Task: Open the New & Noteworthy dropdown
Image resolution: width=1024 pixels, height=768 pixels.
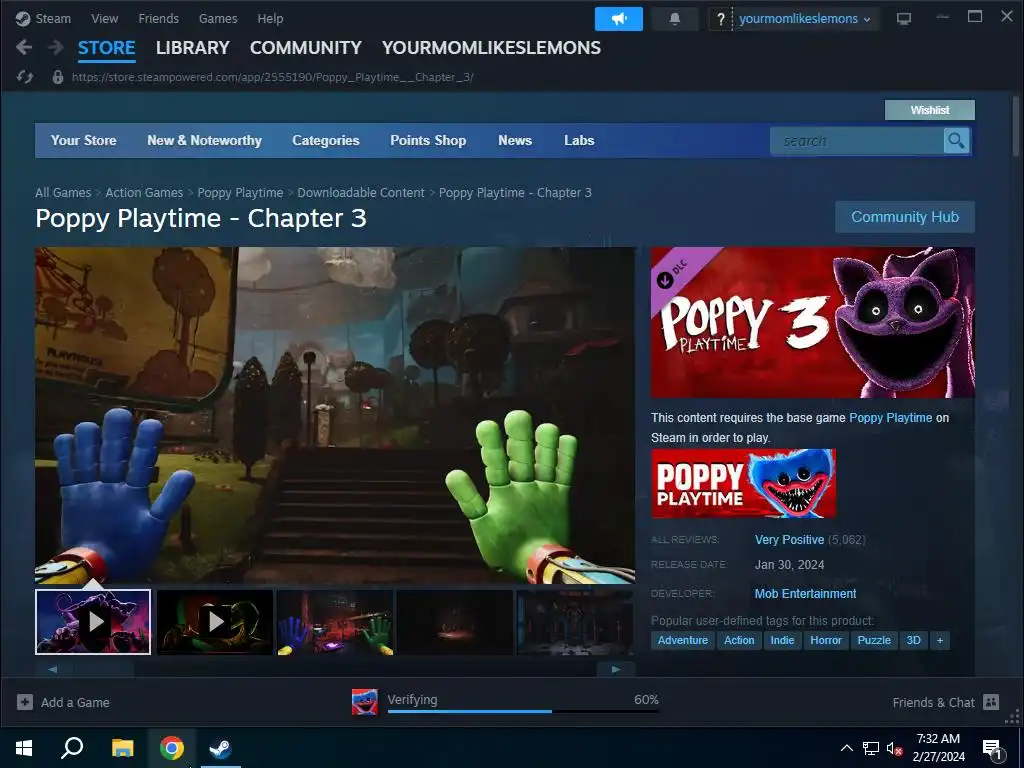Action: pyautogui.click(x=204, y=140)
